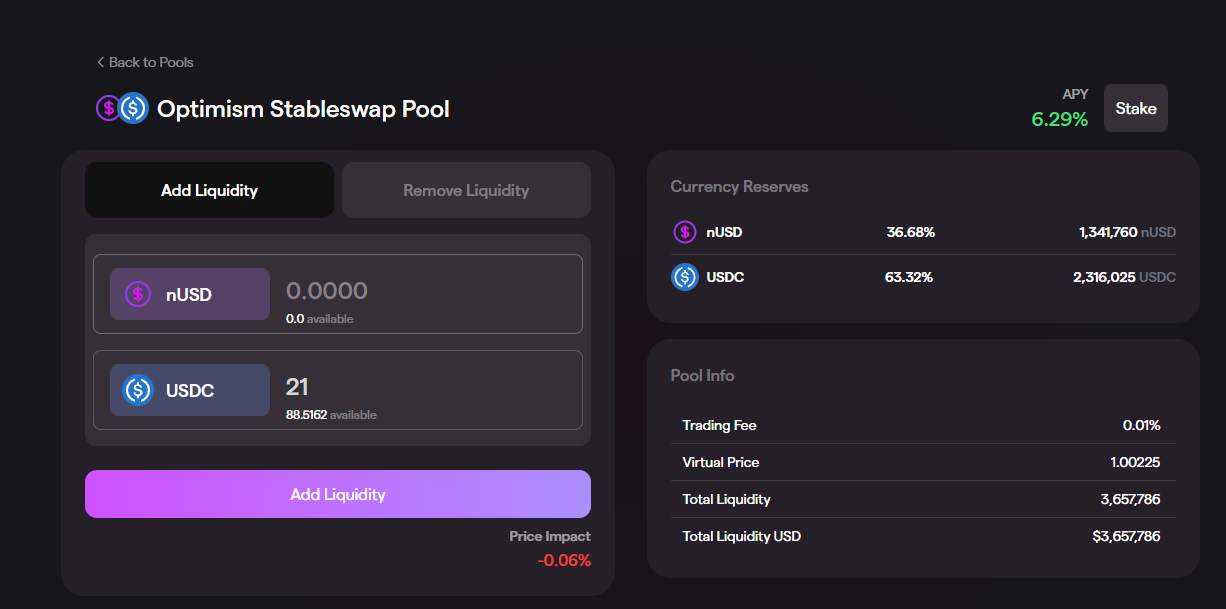Click the USDC amount input showing 21
Screen dimensions: 1226x609
pos(420,387)
